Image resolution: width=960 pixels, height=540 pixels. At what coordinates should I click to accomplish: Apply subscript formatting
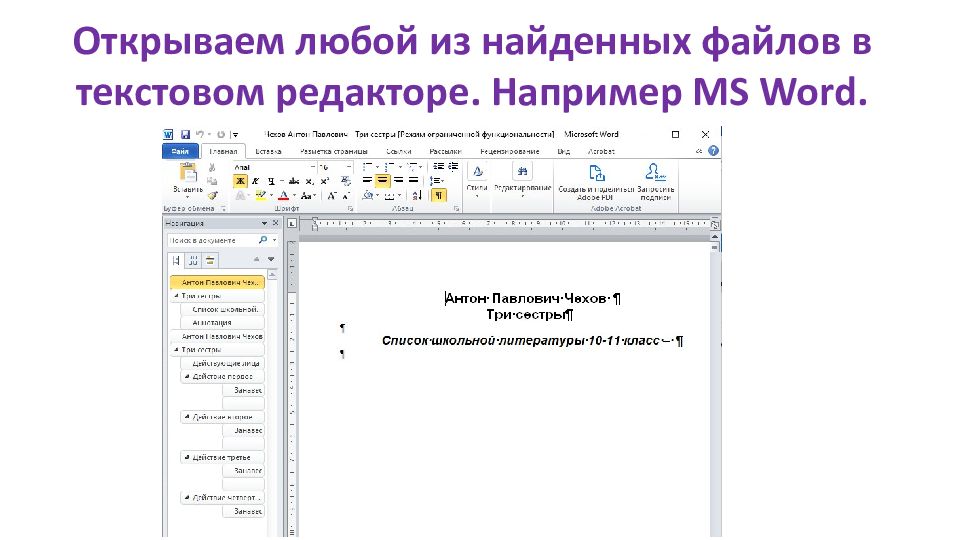click(310, 181)
